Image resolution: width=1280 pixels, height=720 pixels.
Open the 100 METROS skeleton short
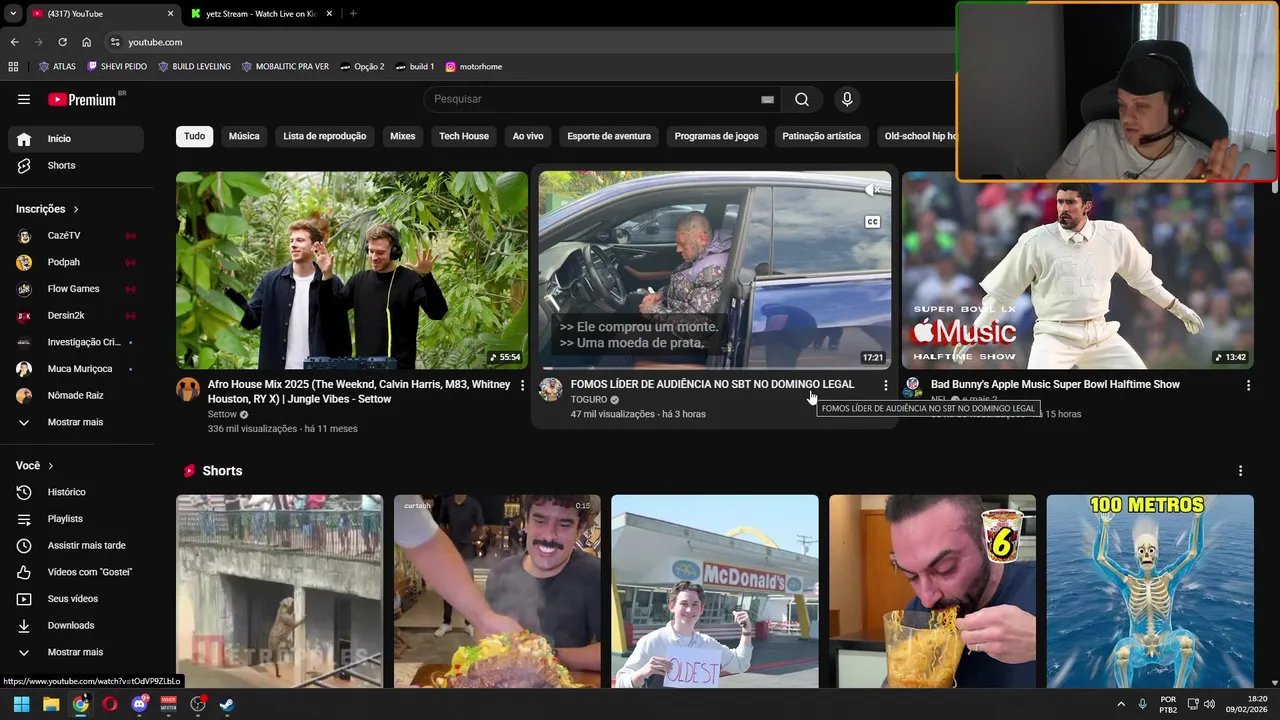click(x=1150, y=591)
